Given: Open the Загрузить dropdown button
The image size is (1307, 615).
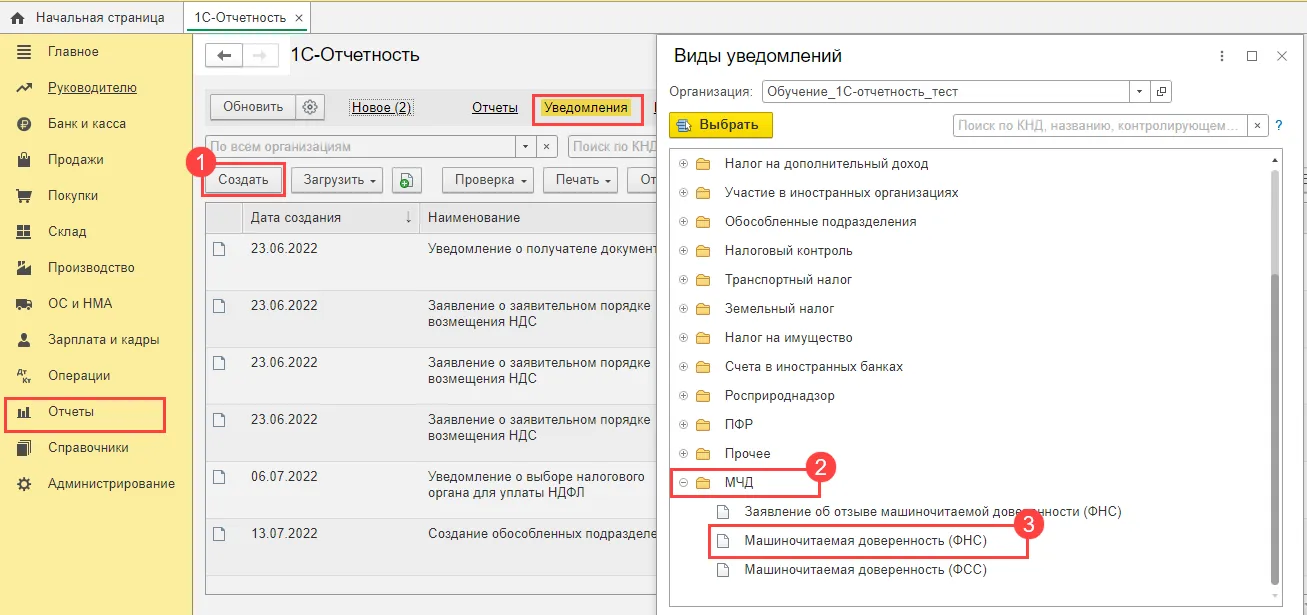Looking at the screenshot, I should pyautogui.click(x=337, y=180).
